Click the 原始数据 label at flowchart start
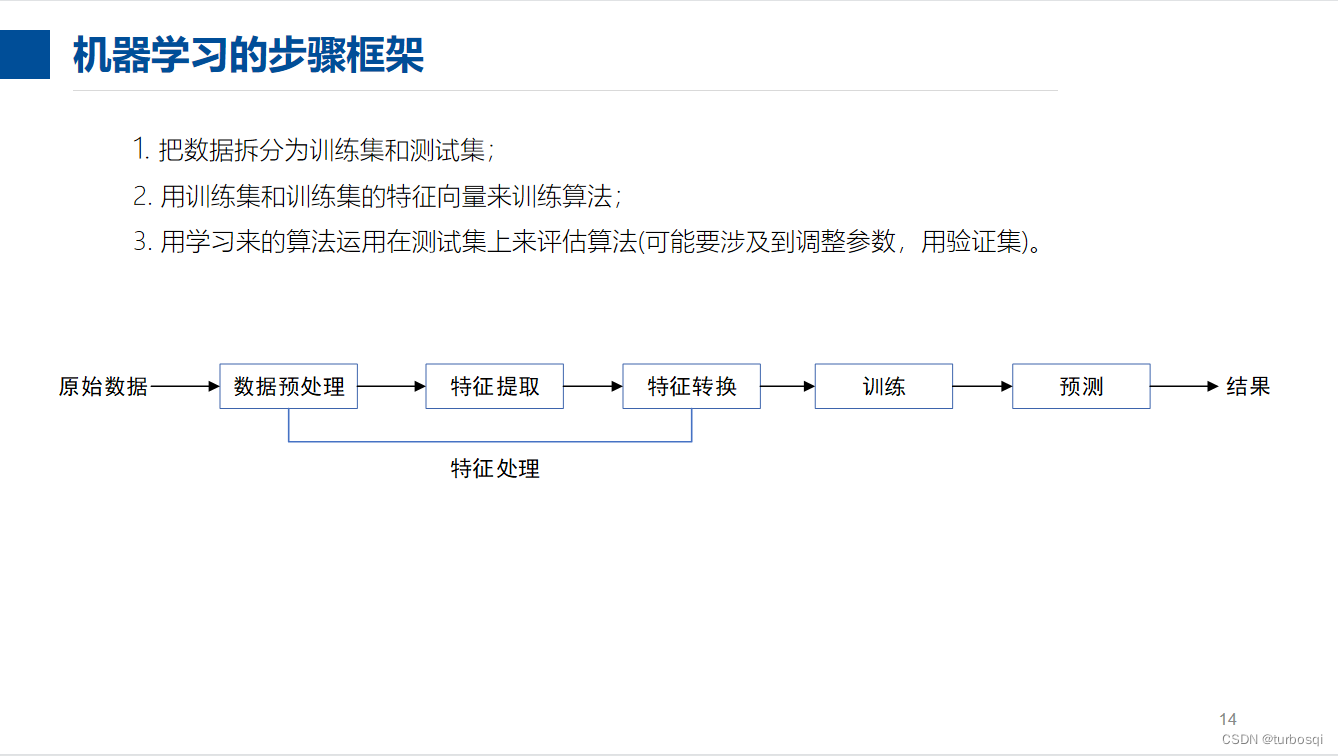1338x756 pixels. (103, 386)
